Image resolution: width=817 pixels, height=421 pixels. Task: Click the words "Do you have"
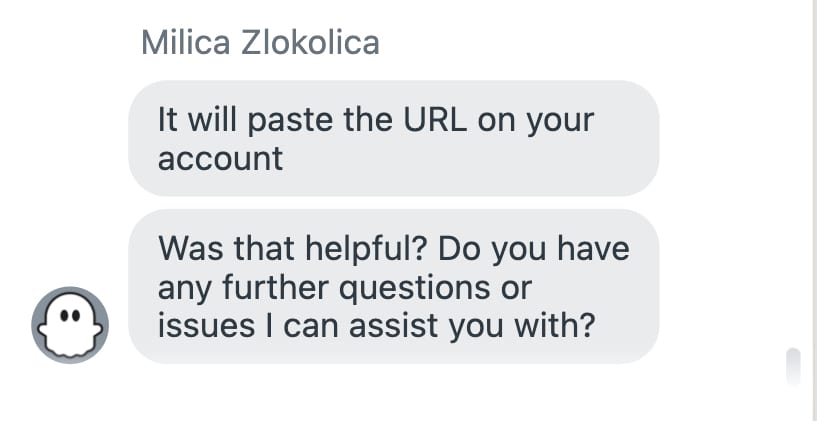click(534, 249)
